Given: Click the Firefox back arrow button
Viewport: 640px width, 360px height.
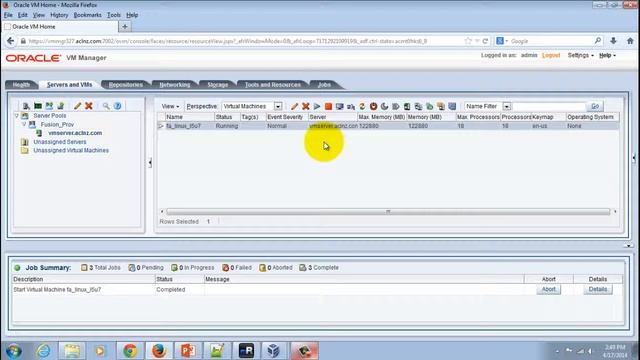Looking at the screenshot, I should pos(11,41).
